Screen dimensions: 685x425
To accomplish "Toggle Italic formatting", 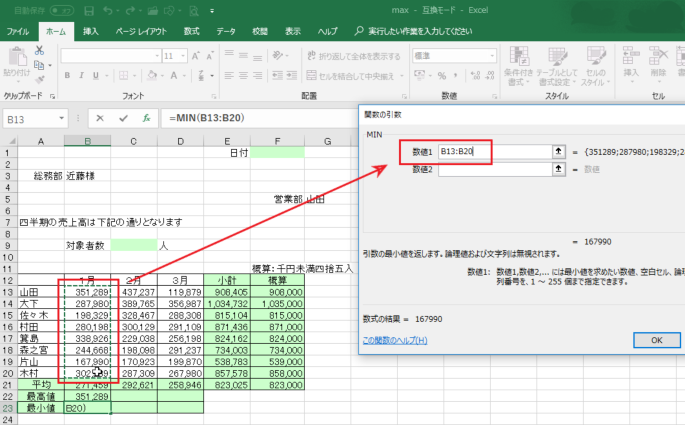I will (x=81, y=76).
